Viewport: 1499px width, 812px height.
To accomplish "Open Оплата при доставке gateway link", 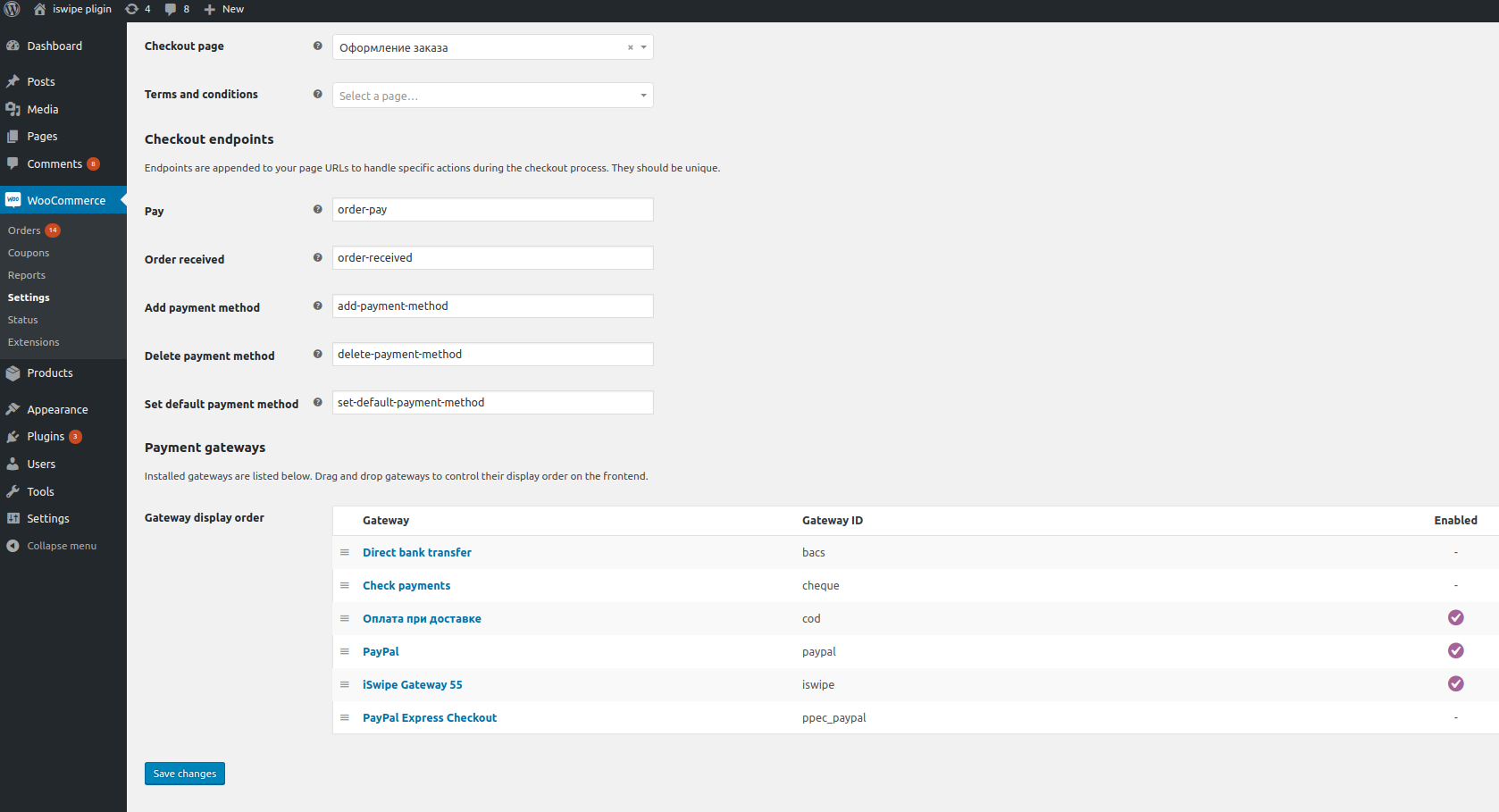I will pos(422,619).
